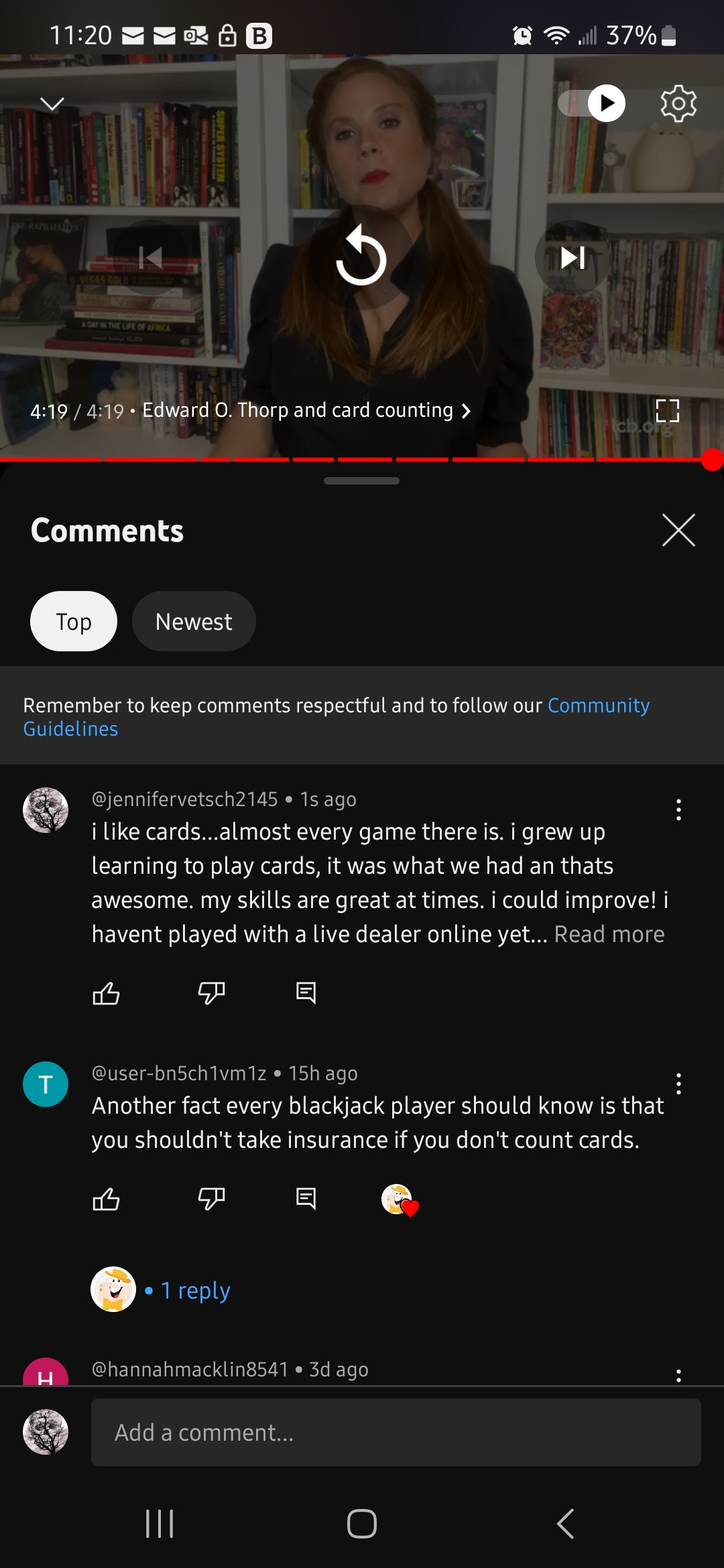
Task: Collapse the video player with down chevron
Action: [x=52, y=104]
